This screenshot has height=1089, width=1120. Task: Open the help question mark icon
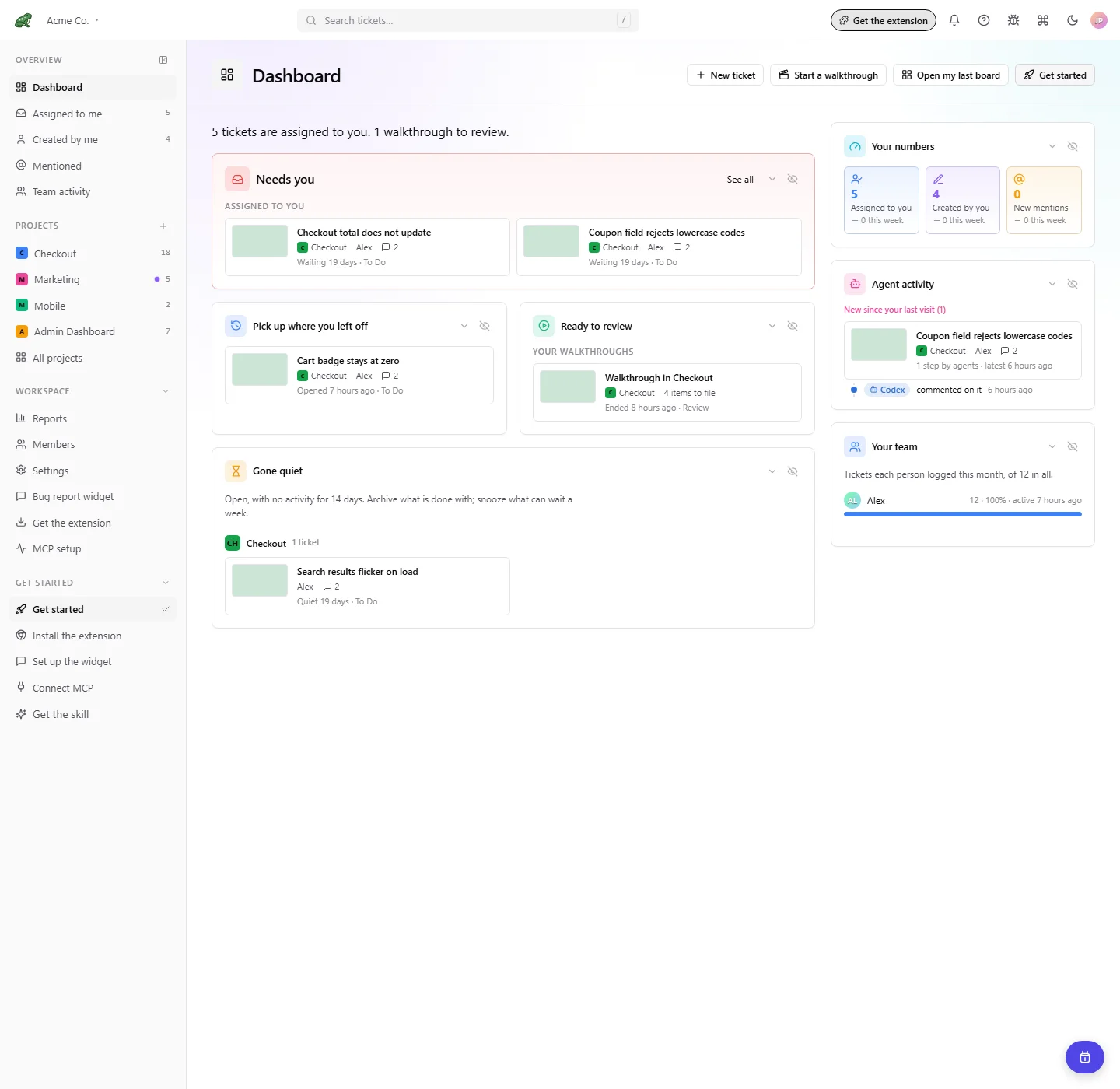[984, 20]
